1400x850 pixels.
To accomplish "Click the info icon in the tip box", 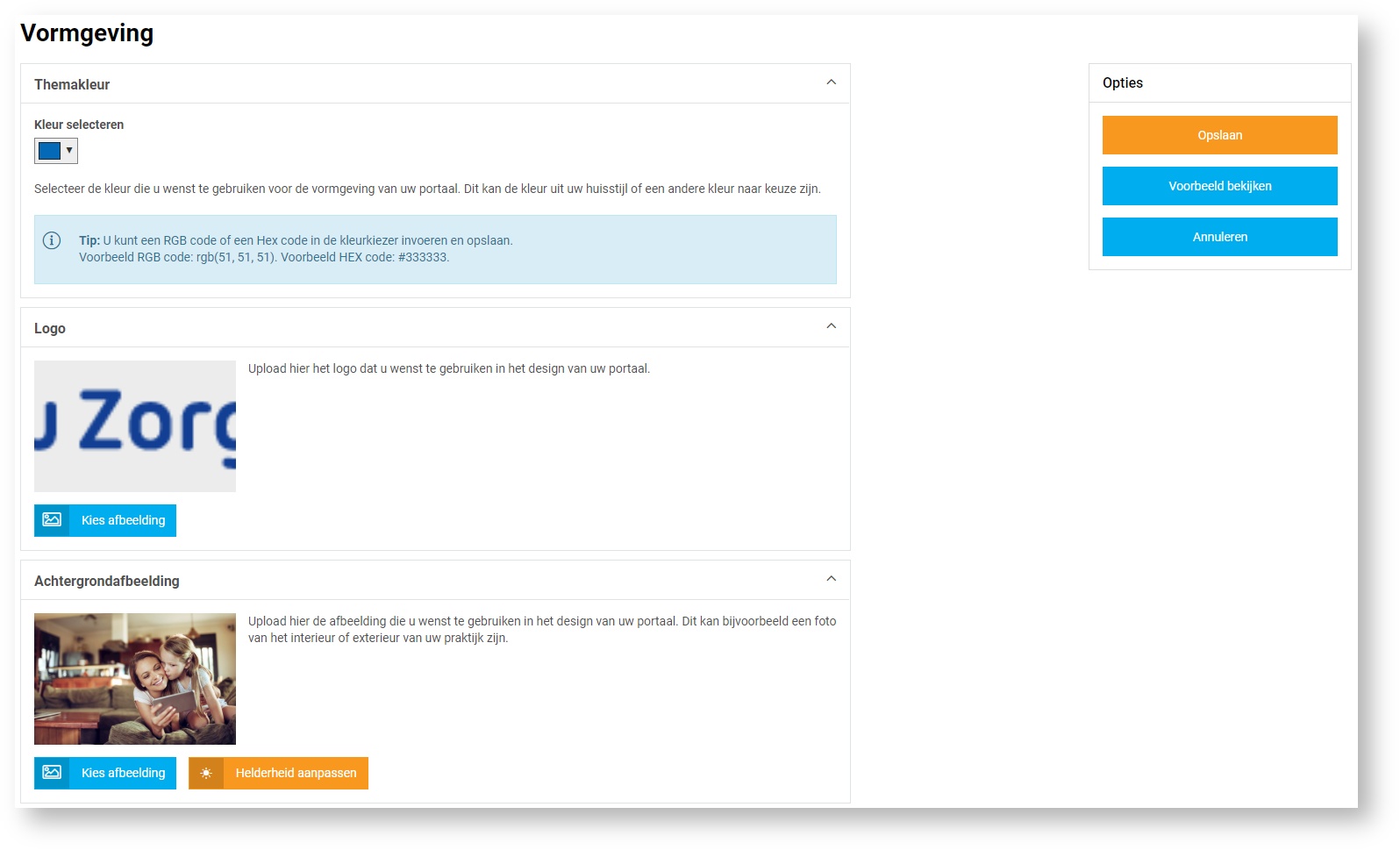I will pyautogui.click(x=52, y=240).
